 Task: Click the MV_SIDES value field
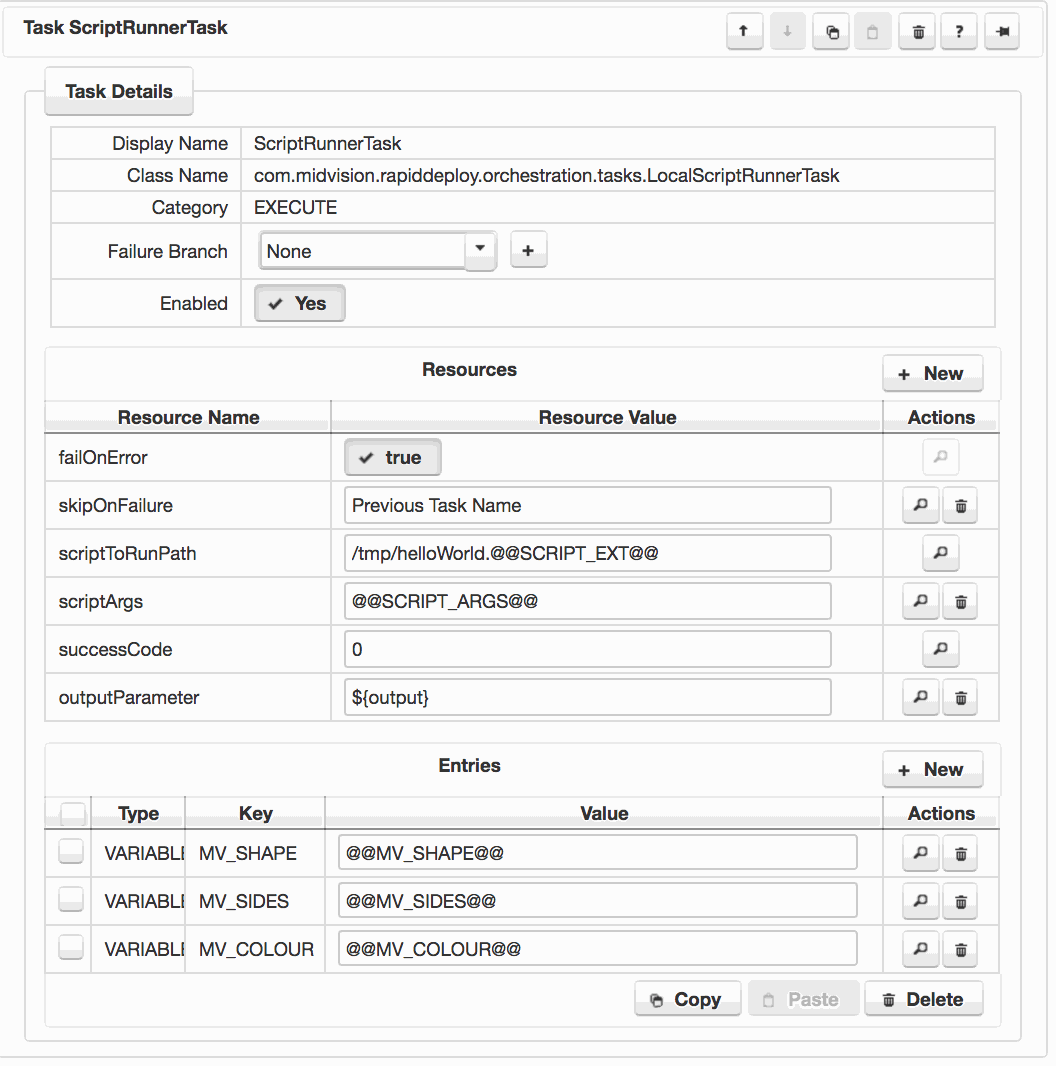click(x=598, y=900)
